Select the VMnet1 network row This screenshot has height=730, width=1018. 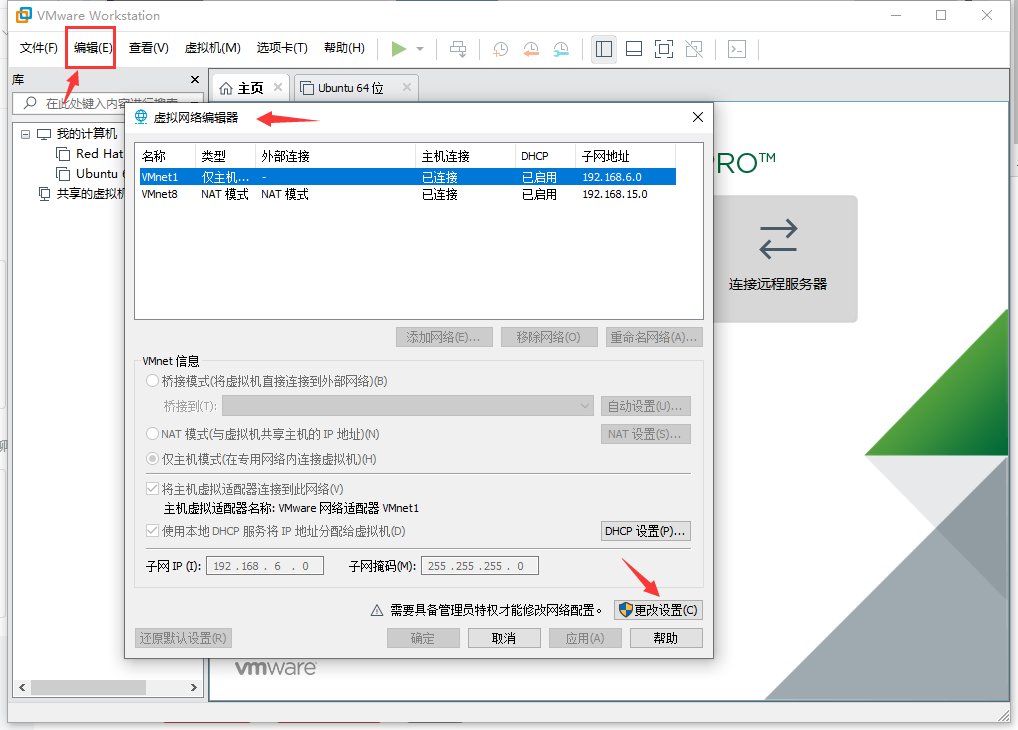408,177
